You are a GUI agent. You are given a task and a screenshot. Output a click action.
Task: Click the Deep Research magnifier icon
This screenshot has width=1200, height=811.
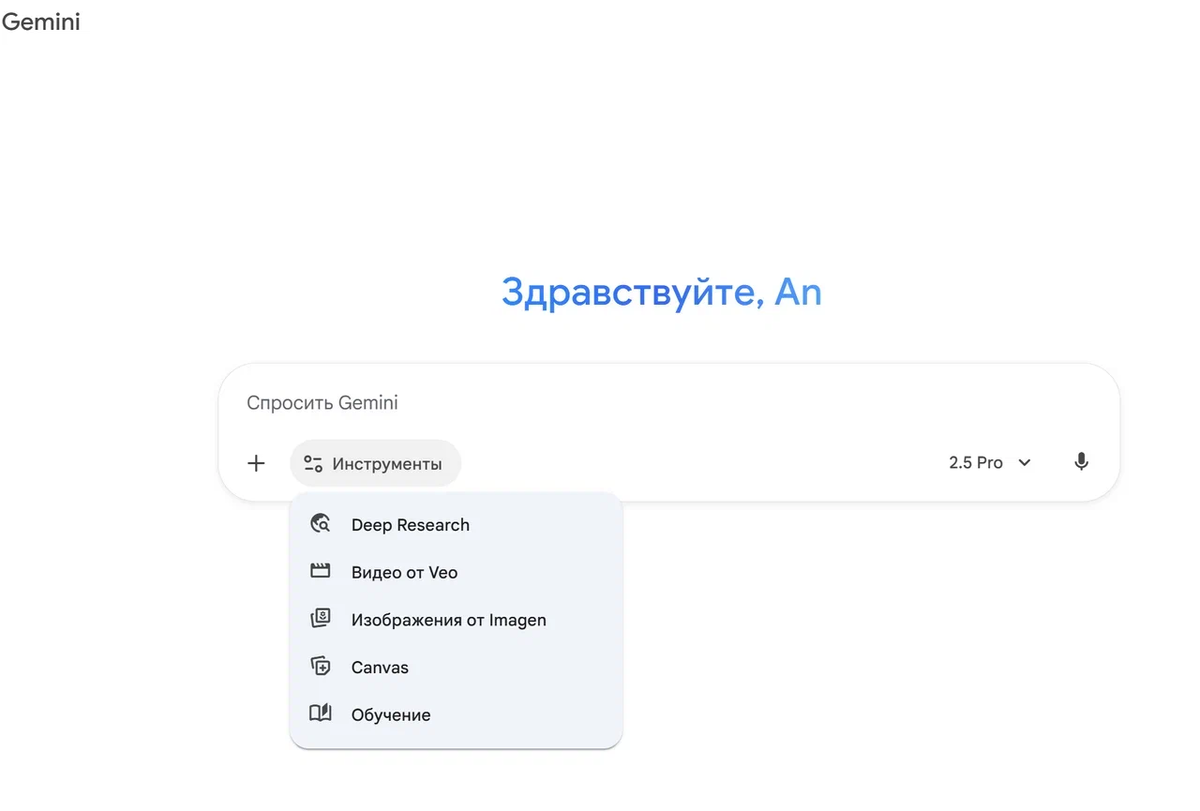pyautogui.click(x=320, y=524)
